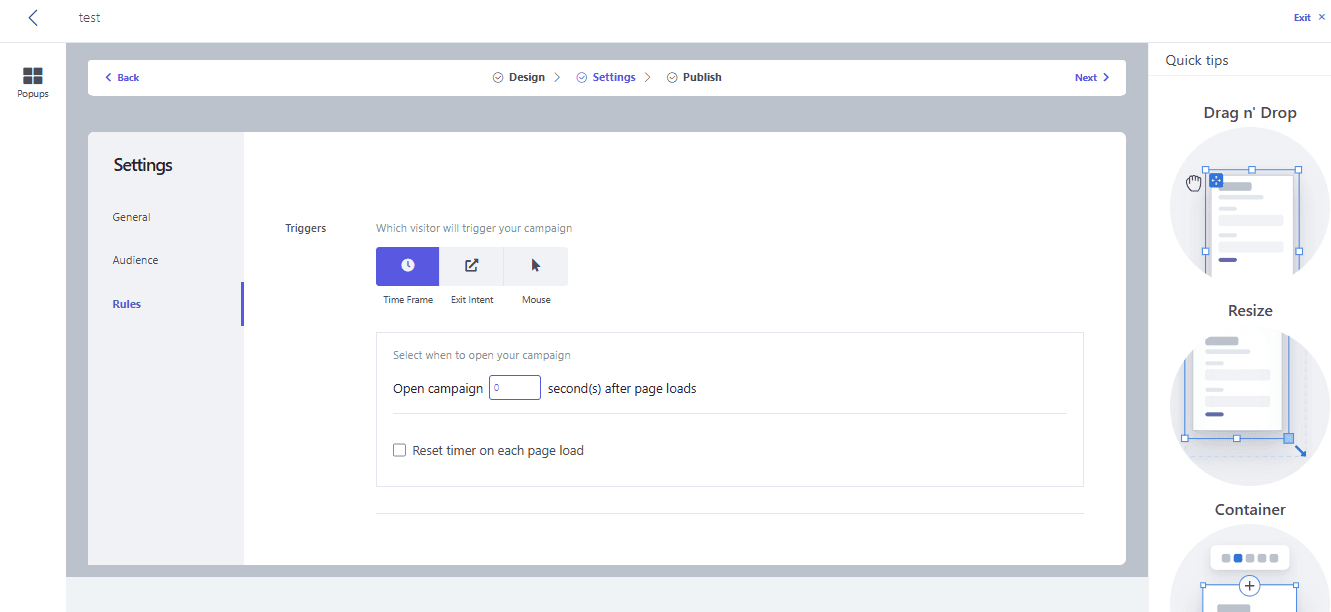Click the 'Settings' panel heading

[143, 165]
